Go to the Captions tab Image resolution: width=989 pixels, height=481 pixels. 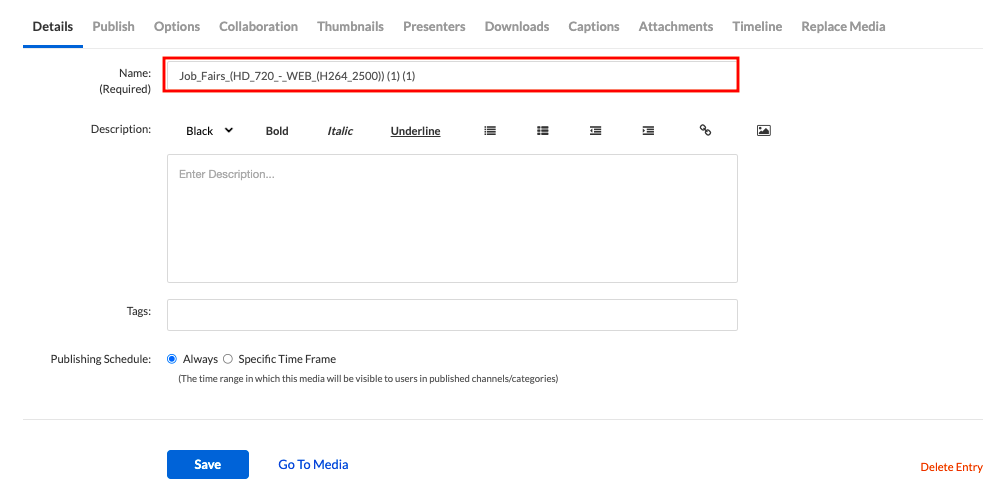pos(594,26)
